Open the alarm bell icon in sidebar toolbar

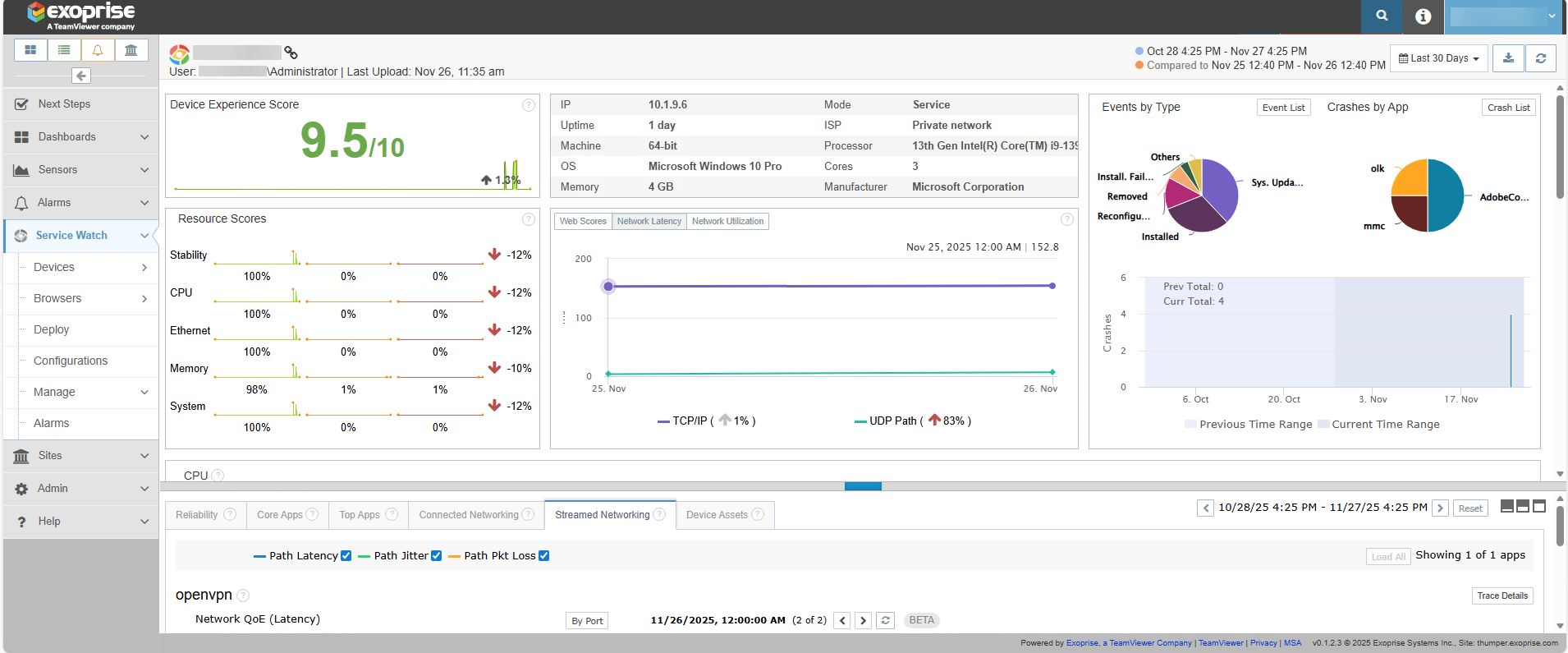[98, 50]
